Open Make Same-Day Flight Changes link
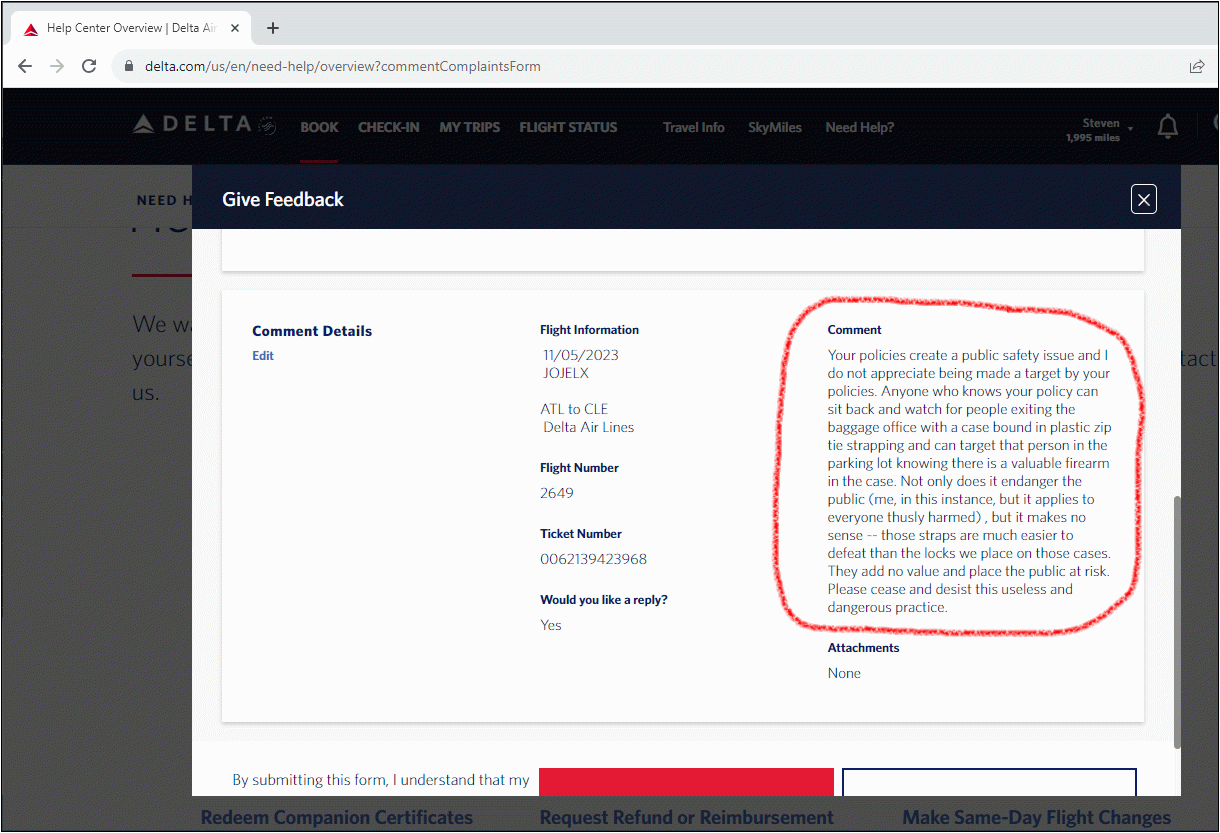Image resolution: width=1220 pixels, height=833 pixels. click(1037, 818)
